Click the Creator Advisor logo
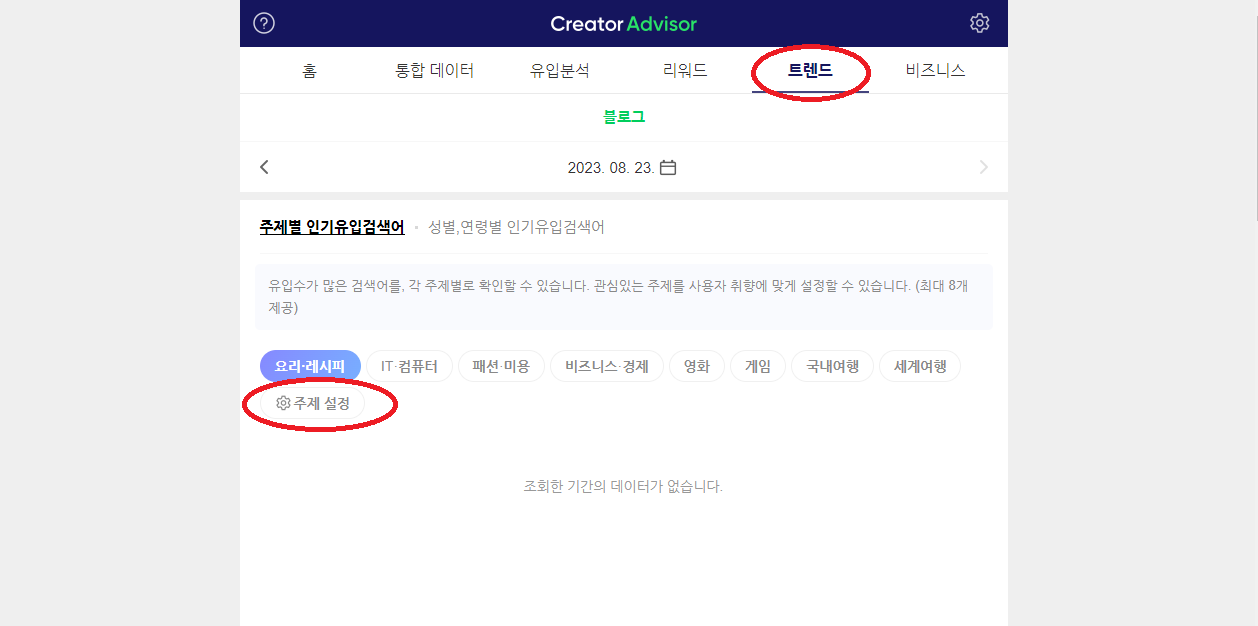Viewport: 1258px width, 626px height. tap(623, 23)
